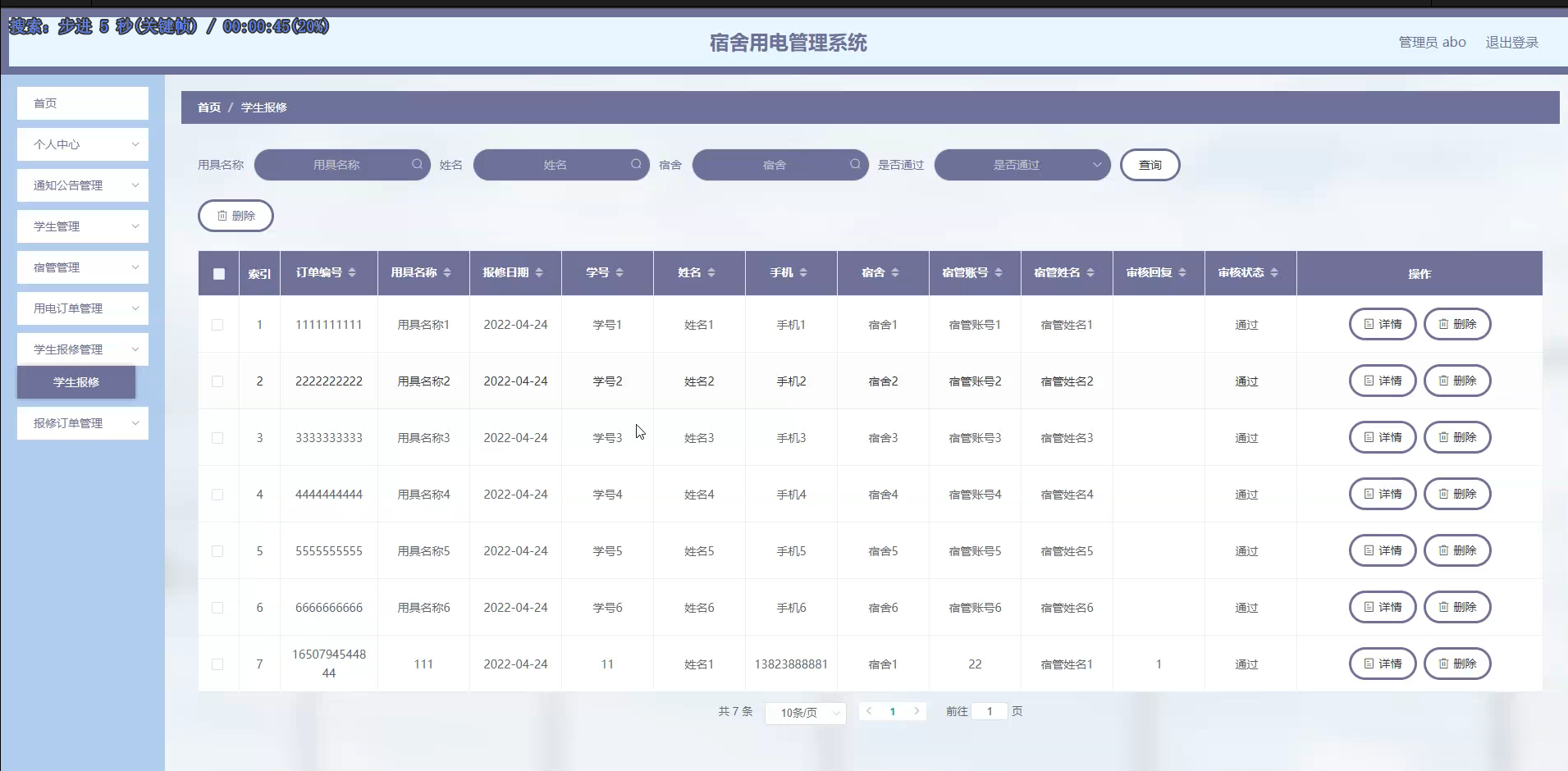The height and width of the screenshot is (771, 1568).
Task: Check the checkbox for row 1
Action: pyautogui.click(x=217, y=325)
